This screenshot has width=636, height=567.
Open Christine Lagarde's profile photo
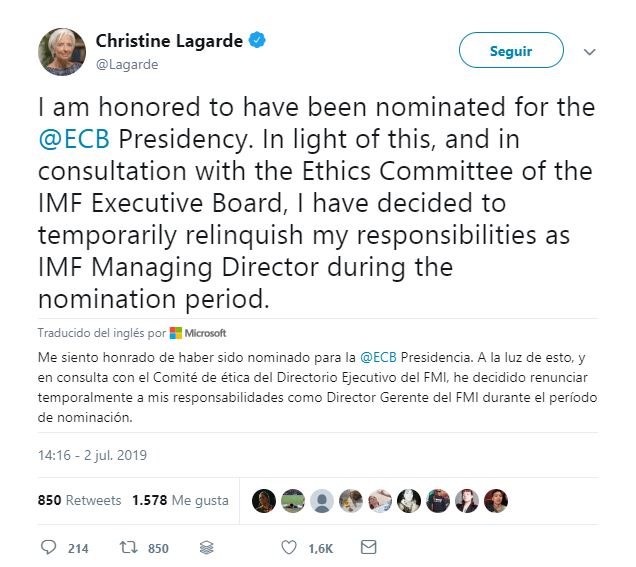coord(62,51)
